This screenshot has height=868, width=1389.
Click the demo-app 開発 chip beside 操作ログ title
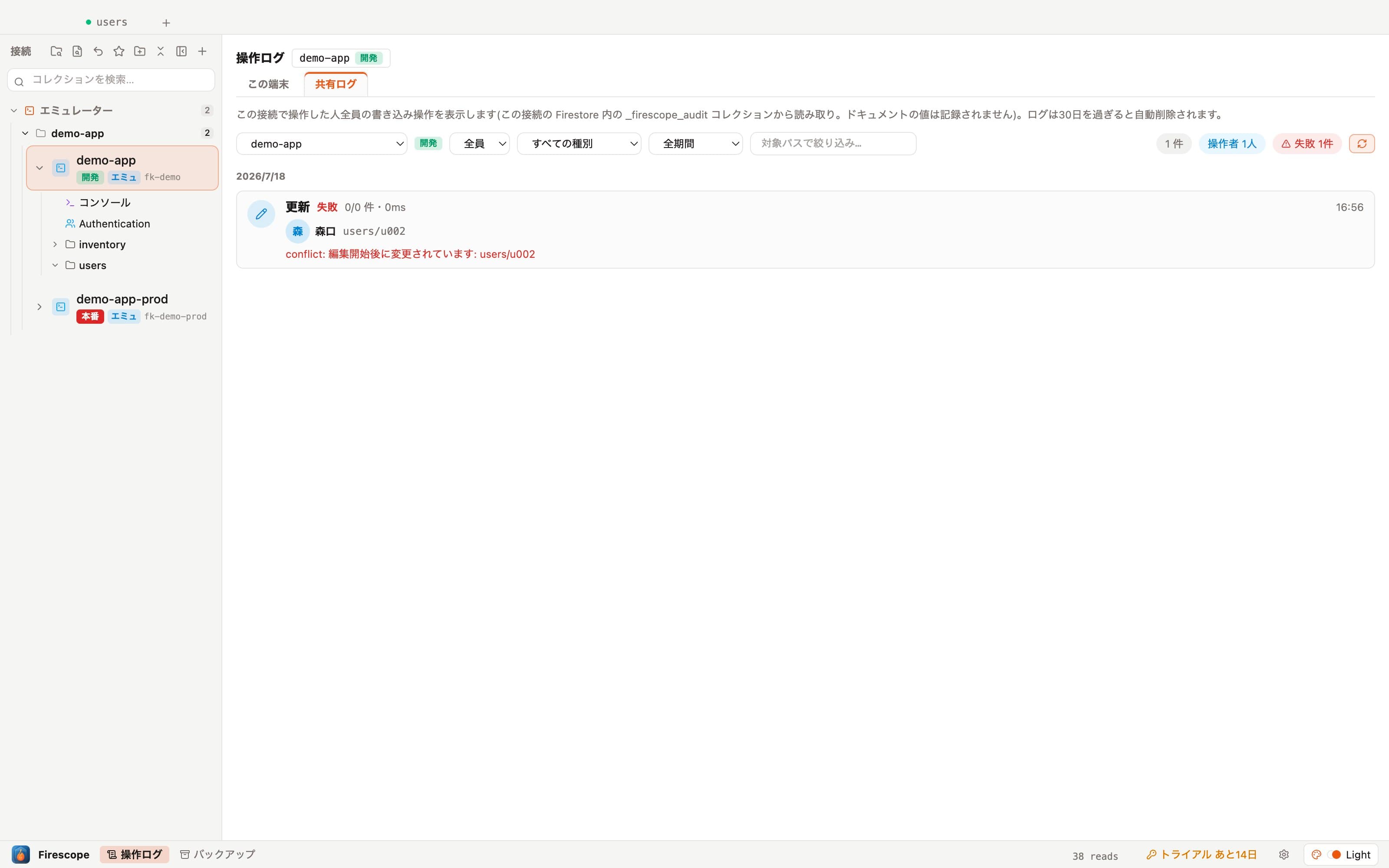pyautogui.click(x=341, y=58)
